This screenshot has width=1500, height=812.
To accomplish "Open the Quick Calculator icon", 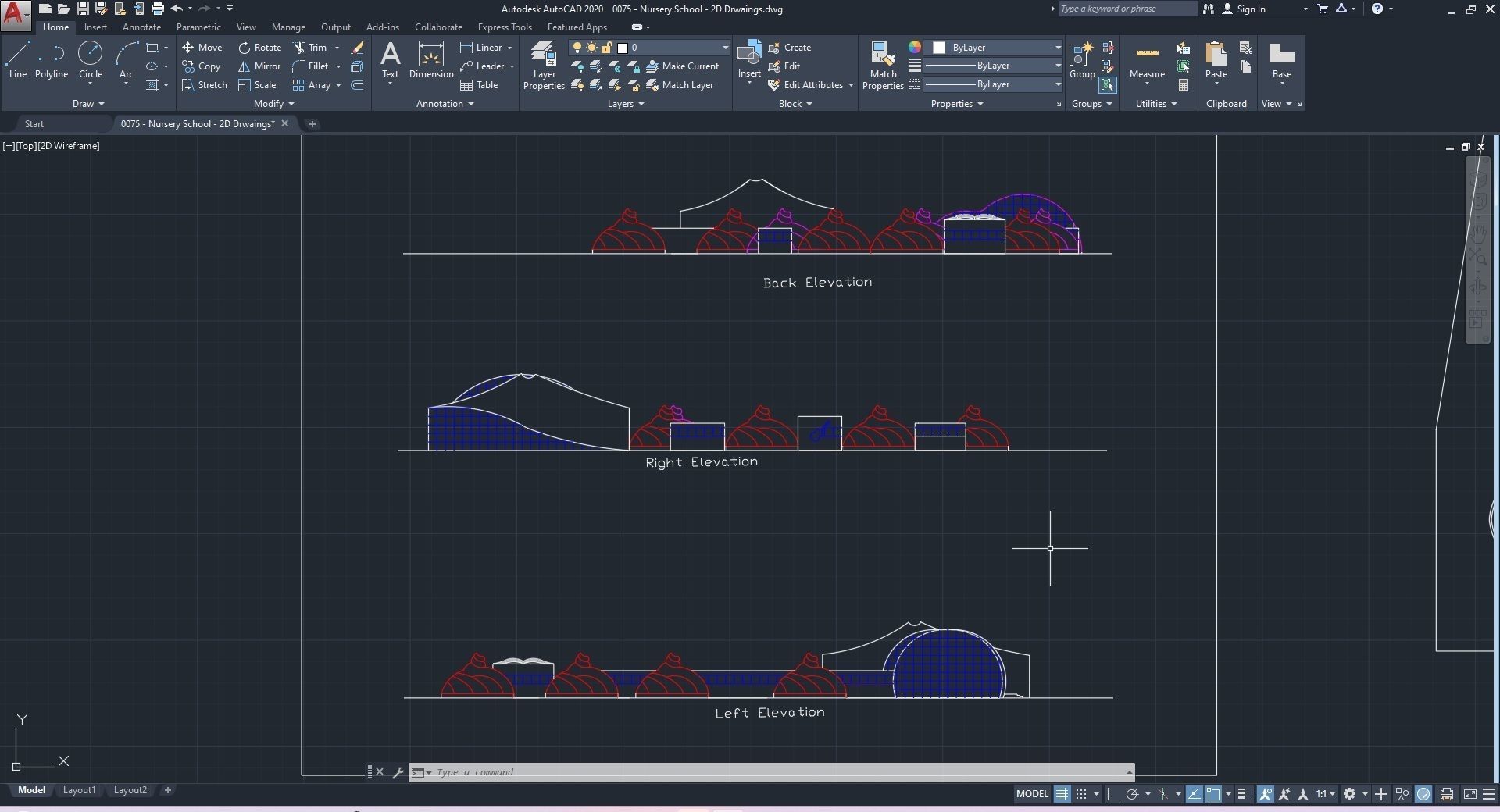I will coord(1184,85).
